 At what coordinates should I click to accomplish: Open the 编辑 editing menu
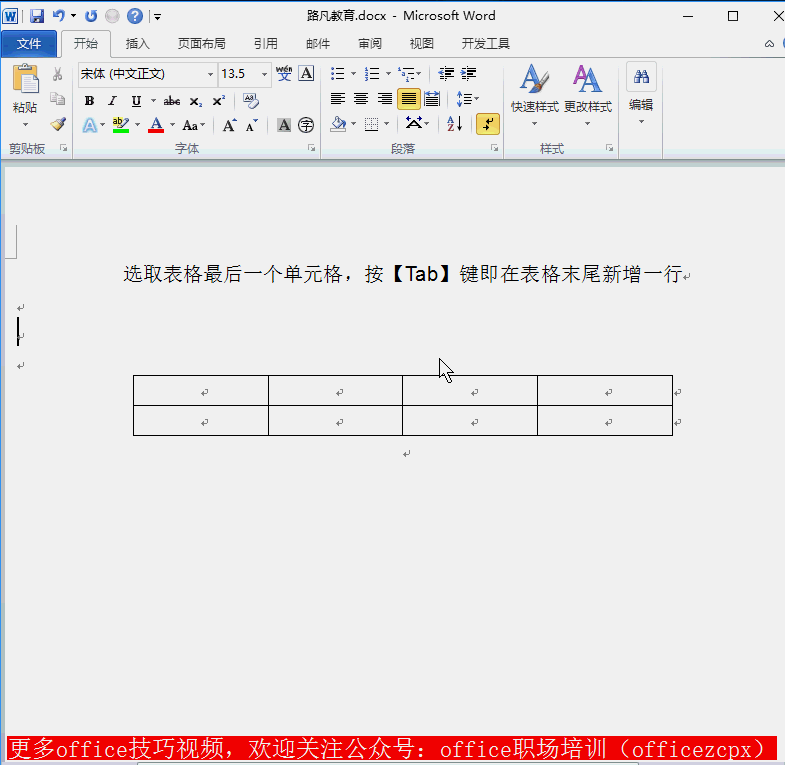pos(641,95)
